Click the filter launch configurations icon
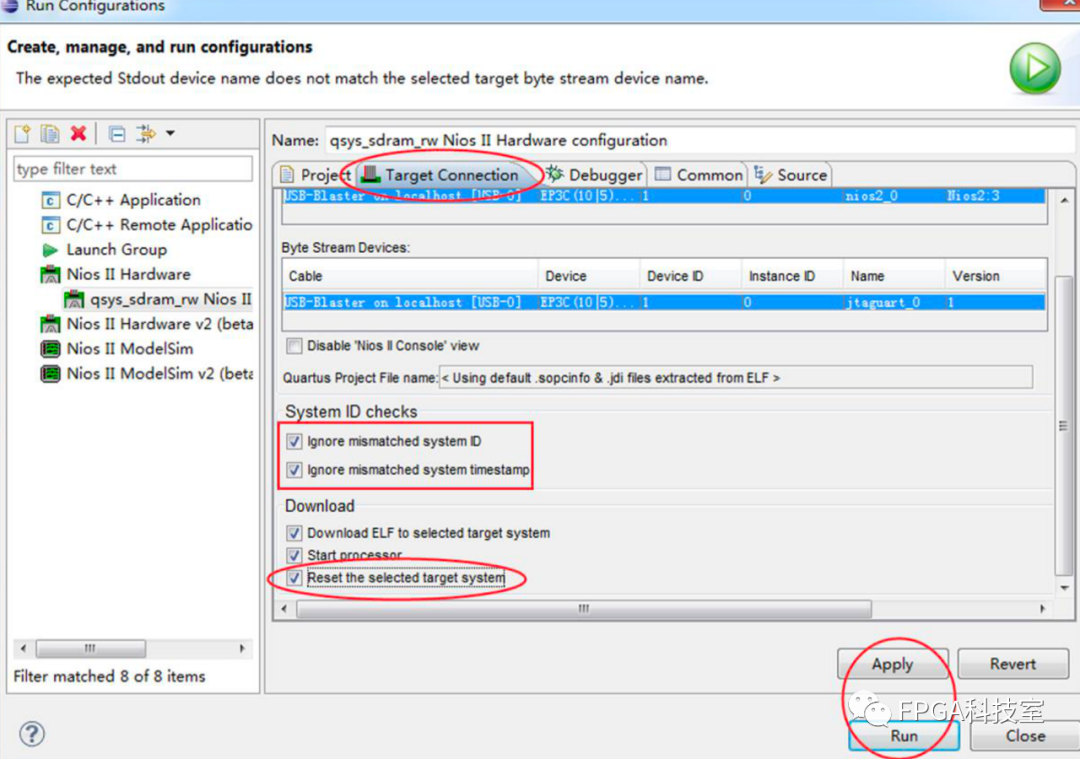Viewport: 1080px width, 759px height. click(x=146, y=134)
